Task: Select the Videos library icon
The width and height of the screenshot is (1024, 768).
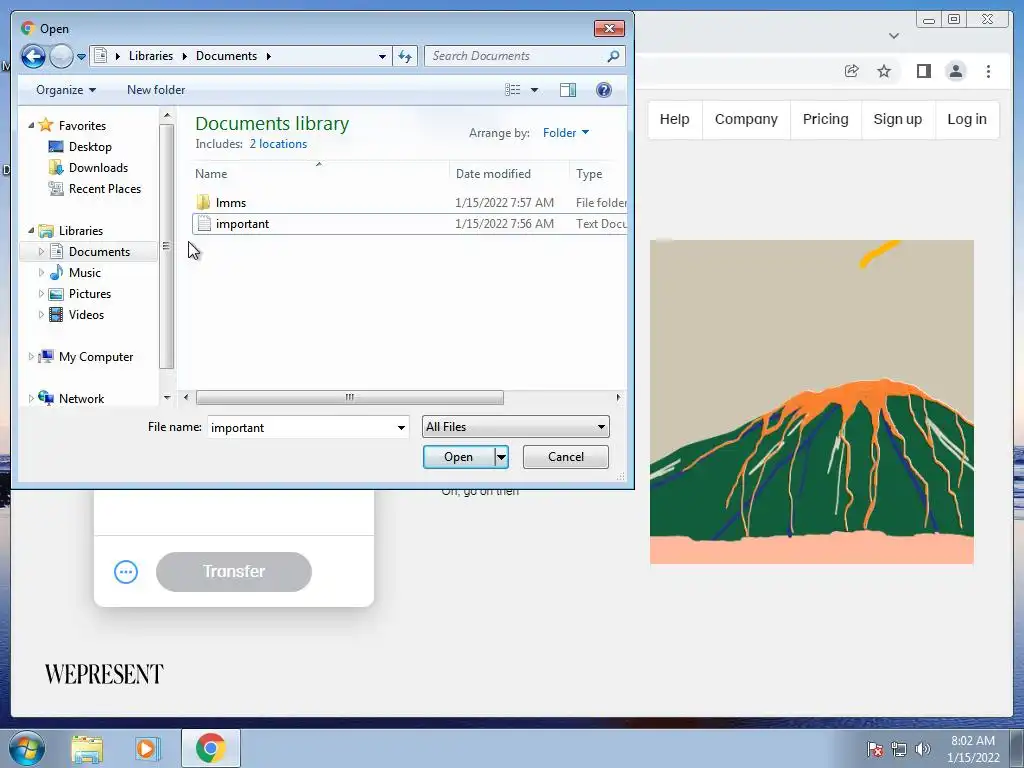Action: pos(56,315)
